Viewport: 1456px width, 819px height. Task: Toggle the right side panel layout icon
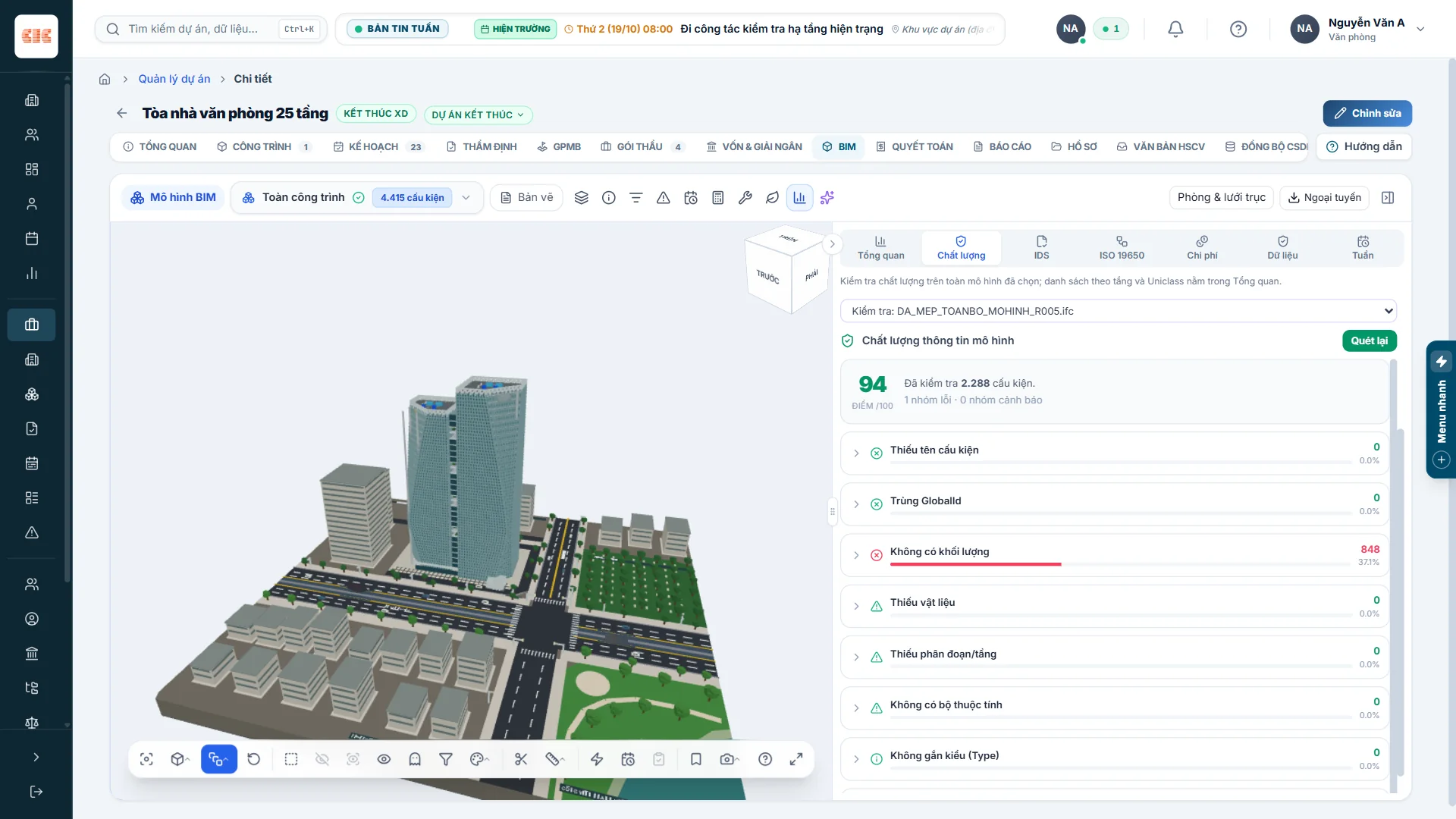pyautogui.click(x=1388, y=198)
